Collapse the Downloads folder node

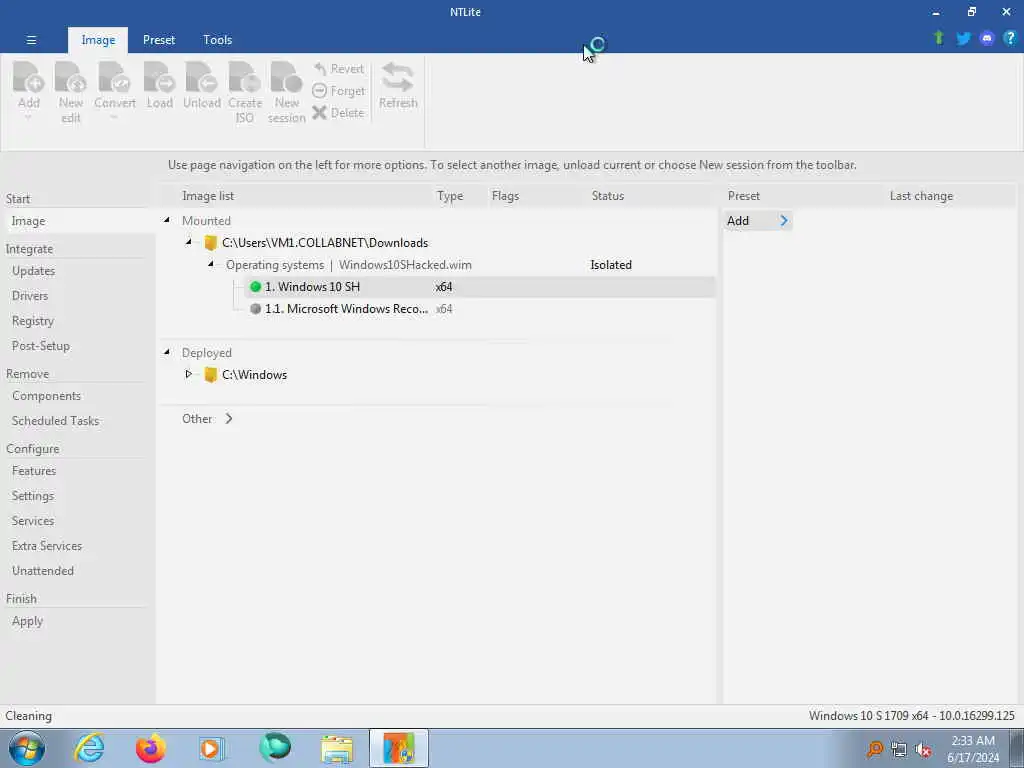[x=189, y=242]
